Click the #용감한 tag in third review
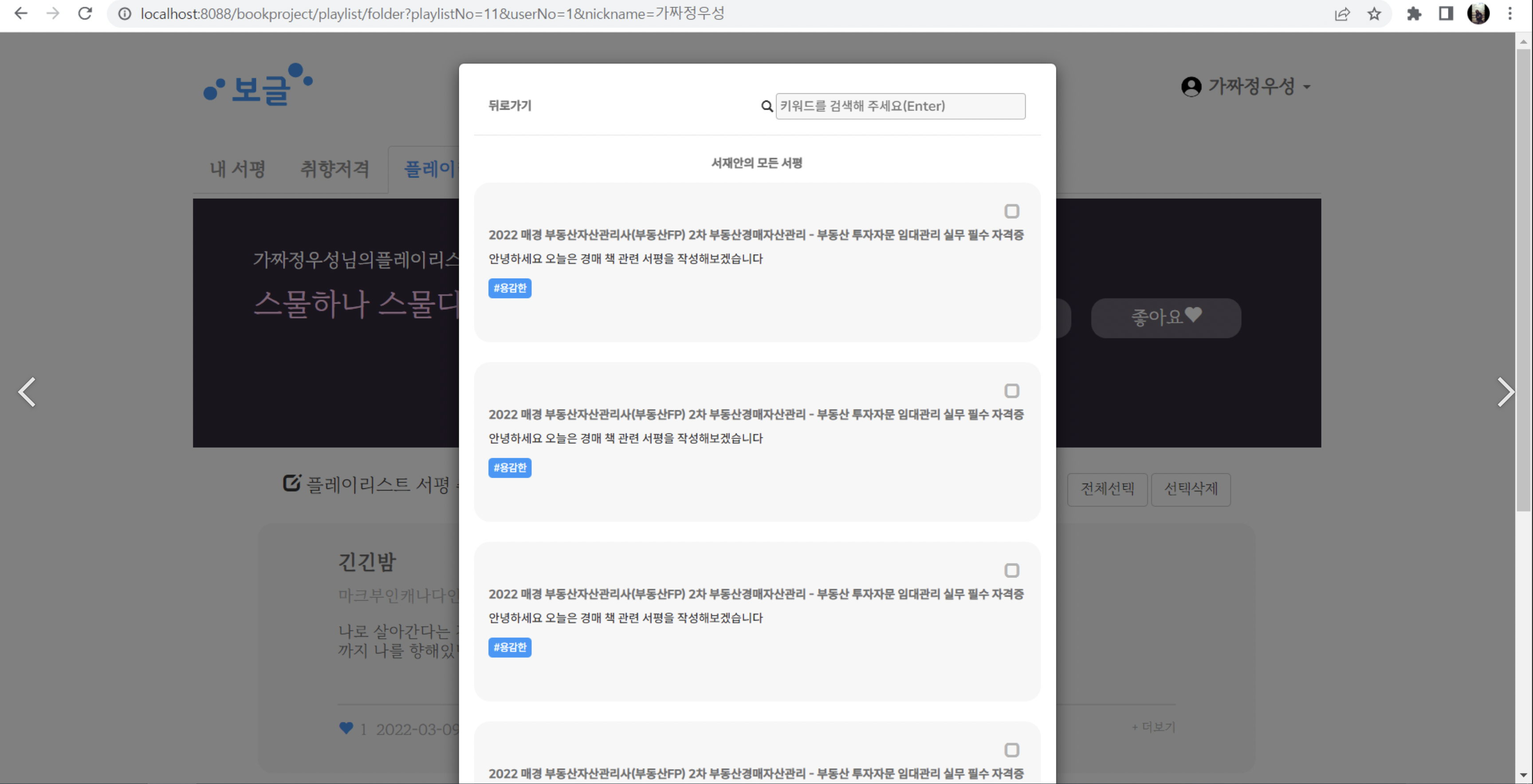Image resolution: width=1533 pixels, height=784 pixels. coord(510,647)
